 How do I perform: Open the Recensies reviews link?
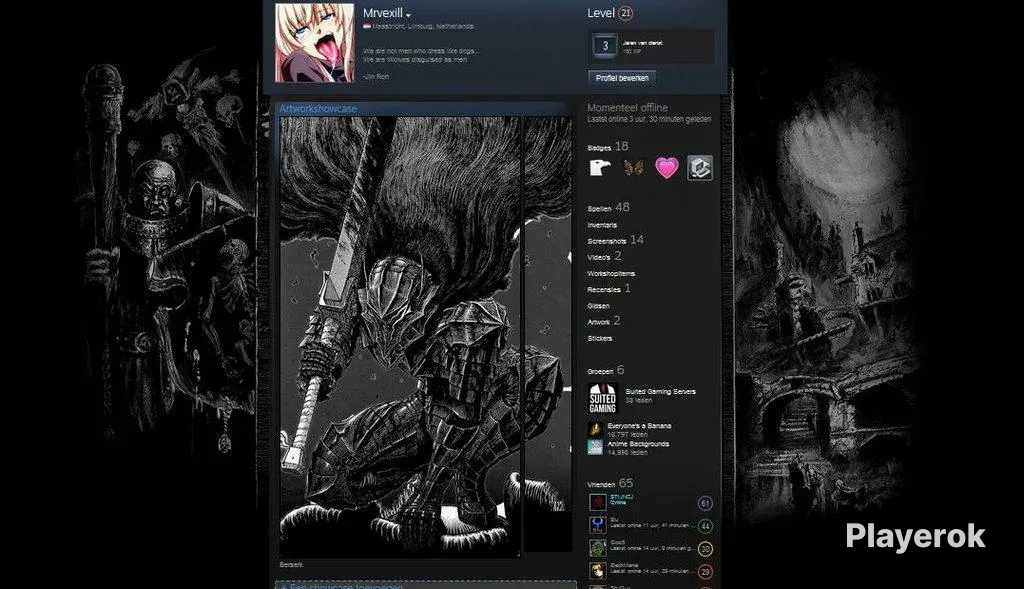604,289
